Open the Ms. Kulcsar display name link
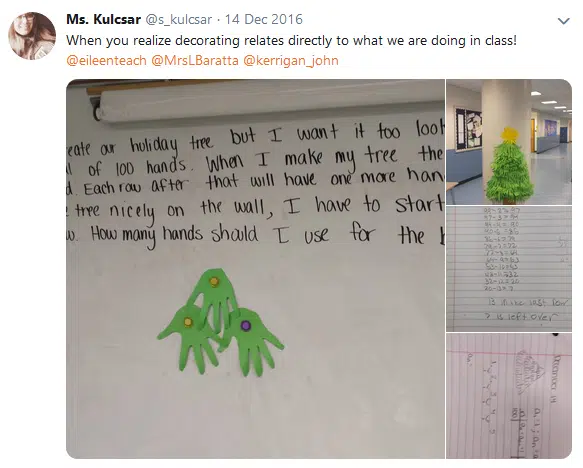Image resolution: width=583 pixels, height=468 pixels. click(103, 19)
